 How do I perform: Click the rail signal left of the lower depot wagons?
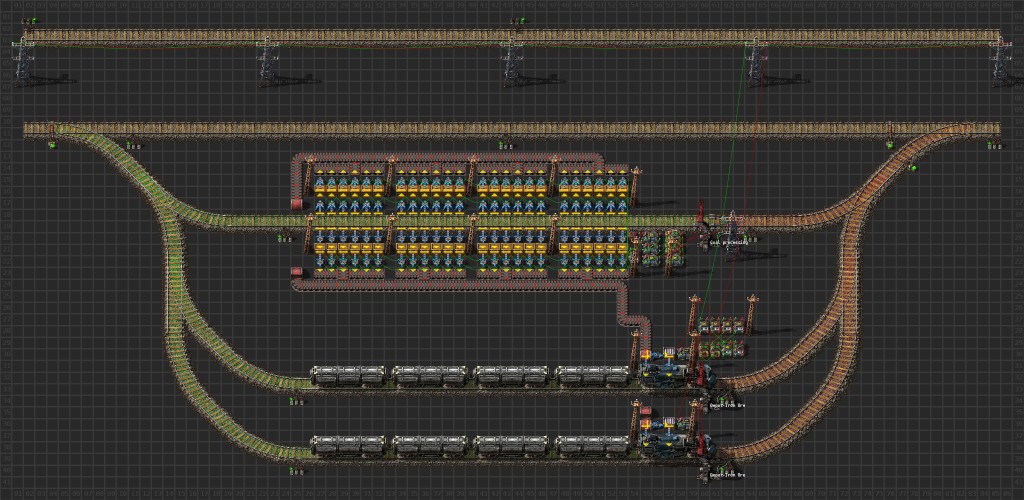(295, 471)
